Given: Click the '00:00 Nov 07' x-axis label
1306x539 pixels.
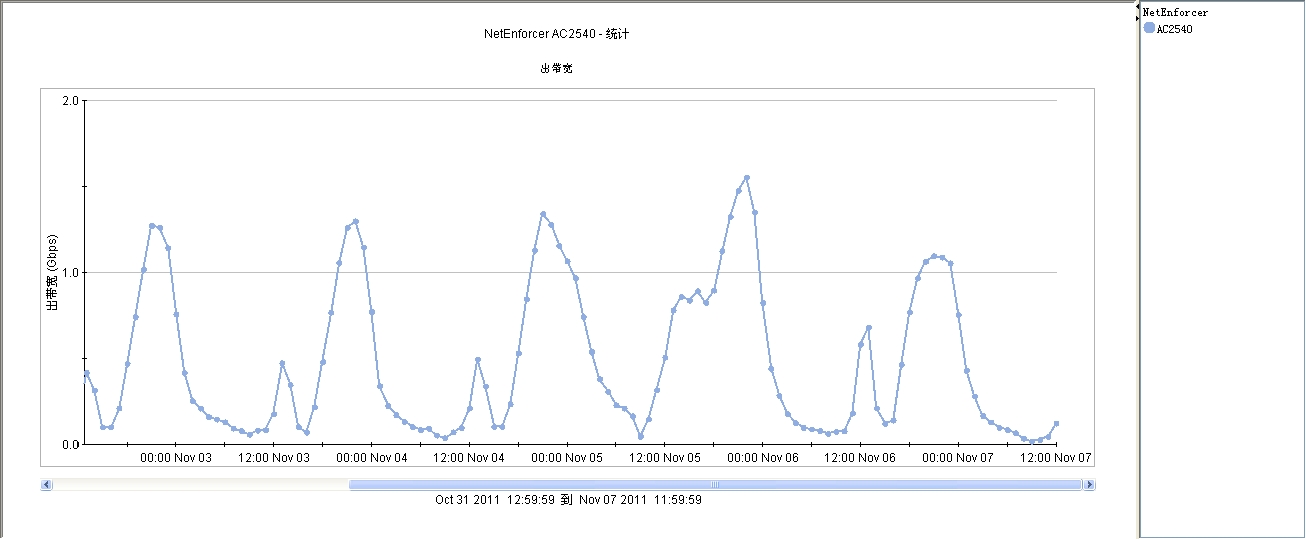Looking at the screenshot, I should pos(958,458).
